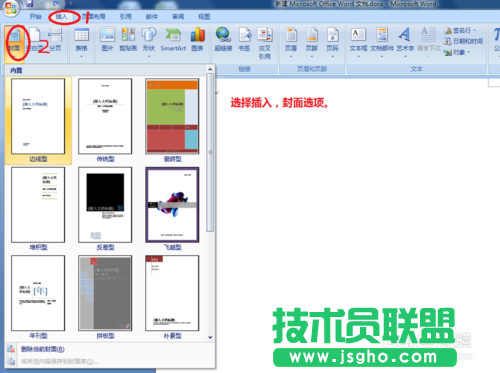Viewport: 500px width, 373px height.
Task: Switch to the 视图 (View) tab
Action: pyautogui.click(x=204, y=16)
